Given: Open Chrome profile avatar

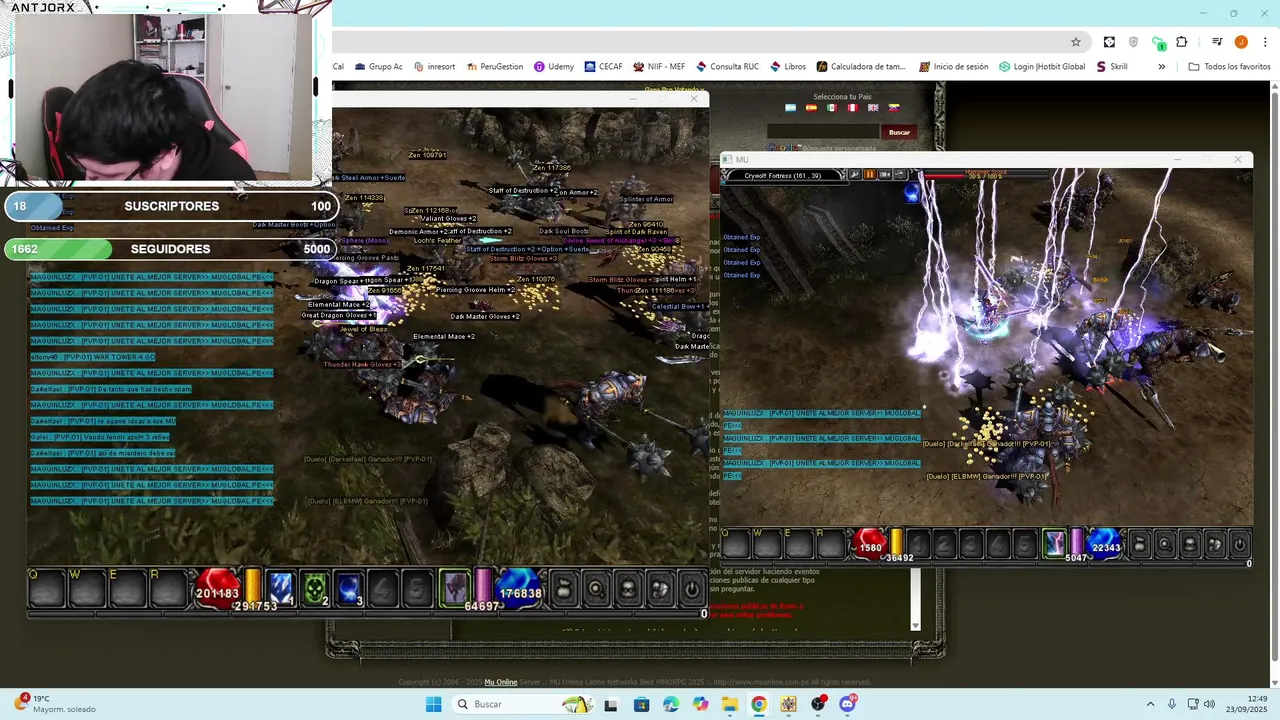Looking at the screenshot, I should click(1241, 42).
